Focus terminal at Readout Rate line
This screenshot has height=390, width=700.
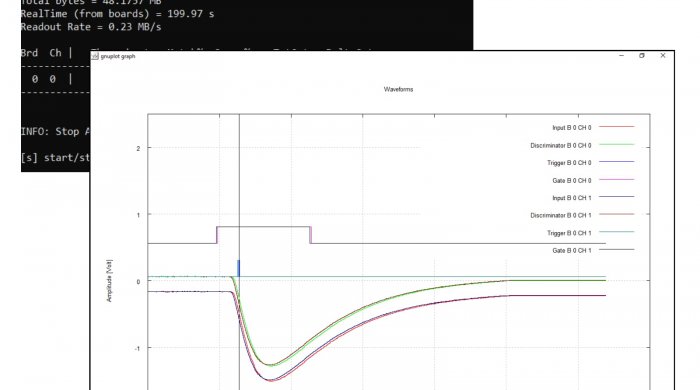[91, 27]
